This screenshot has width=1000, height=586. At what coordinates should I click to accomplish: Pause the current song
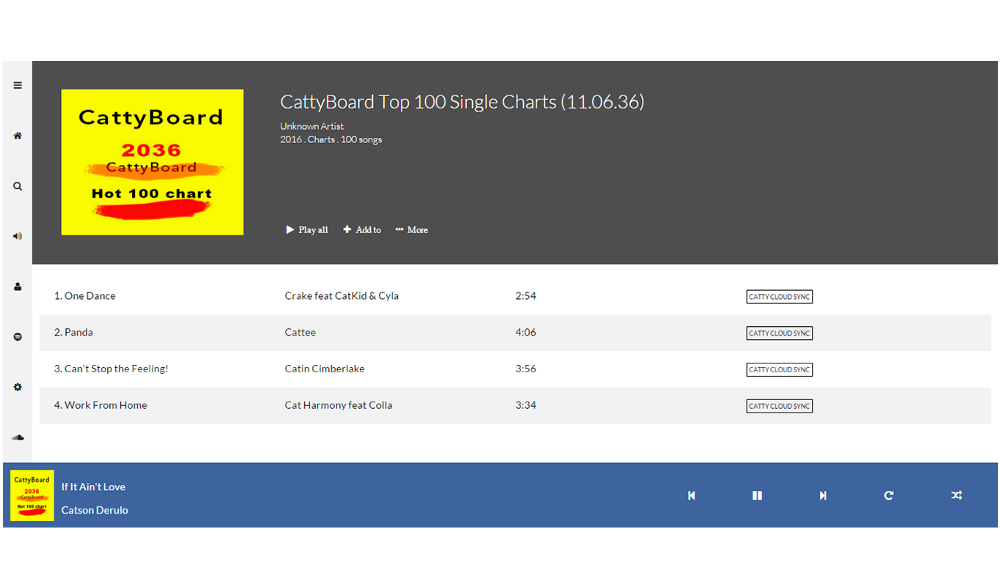[x=757, y=495]
